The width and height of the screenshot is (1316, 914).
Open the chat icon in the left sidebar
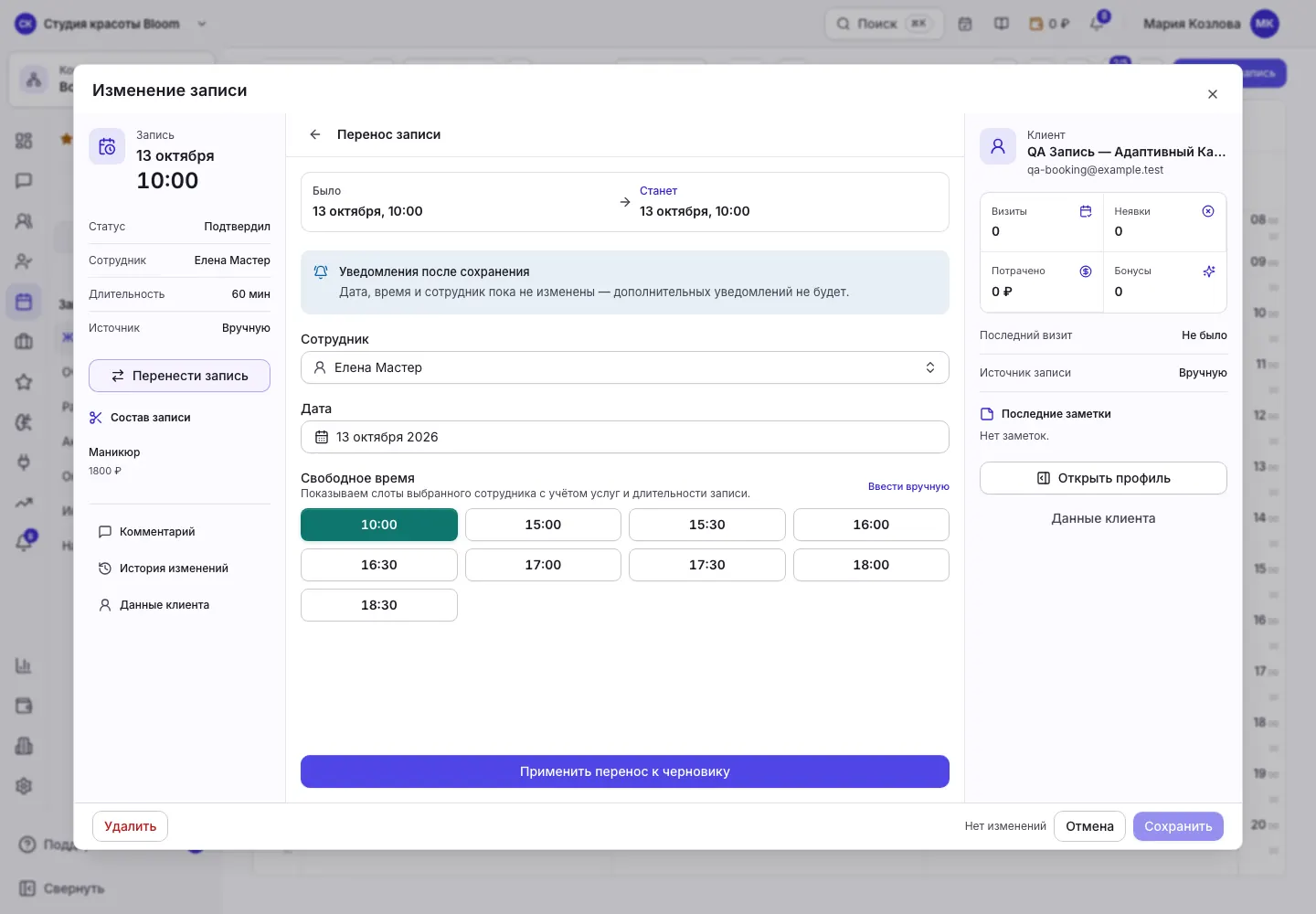click(x=24, y=181)
